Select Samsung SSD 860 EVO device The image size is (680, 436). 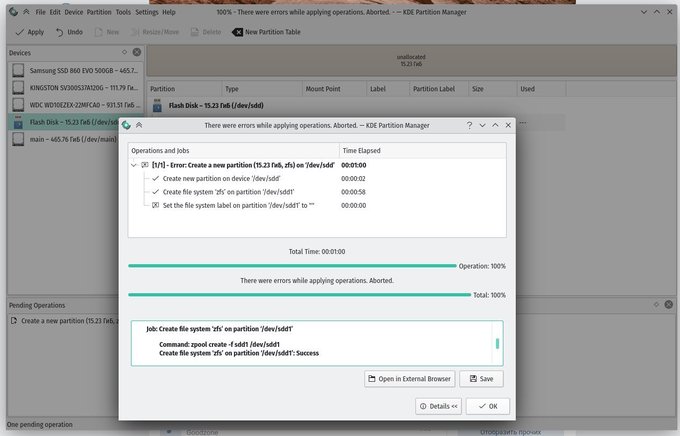tap(75, 70)
